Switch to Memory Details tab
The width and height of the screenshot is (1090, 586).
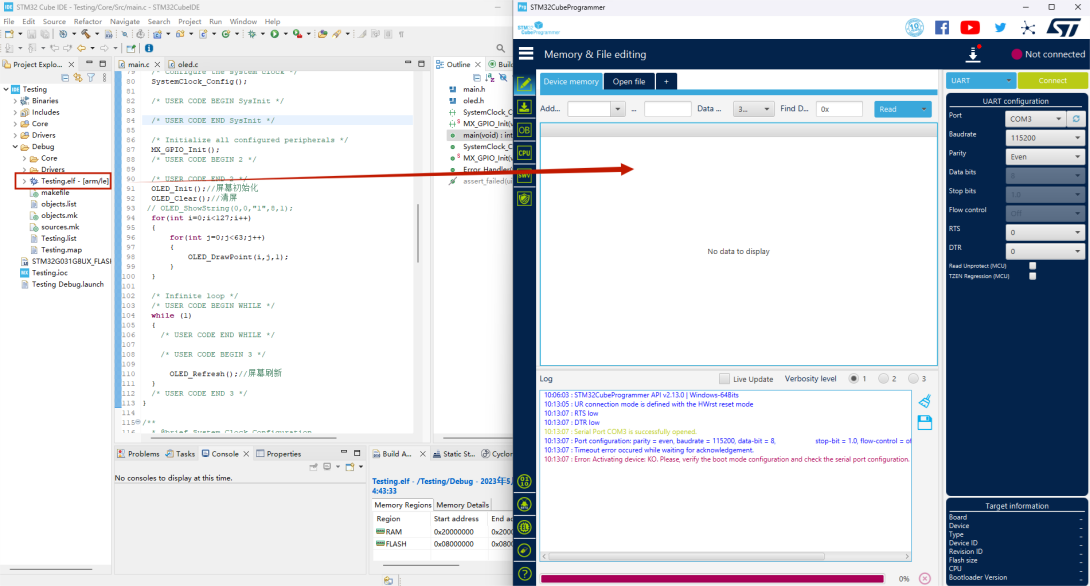[x=462, y=505]
